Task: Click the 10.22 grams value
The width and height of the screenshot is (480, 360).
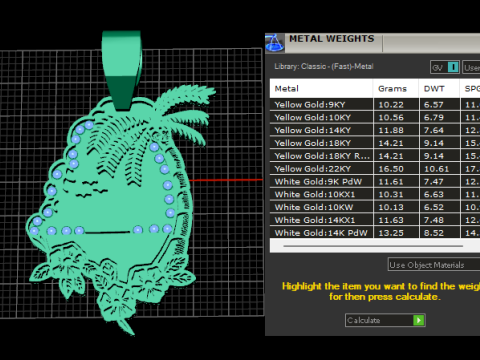Action: pos(391,105)
